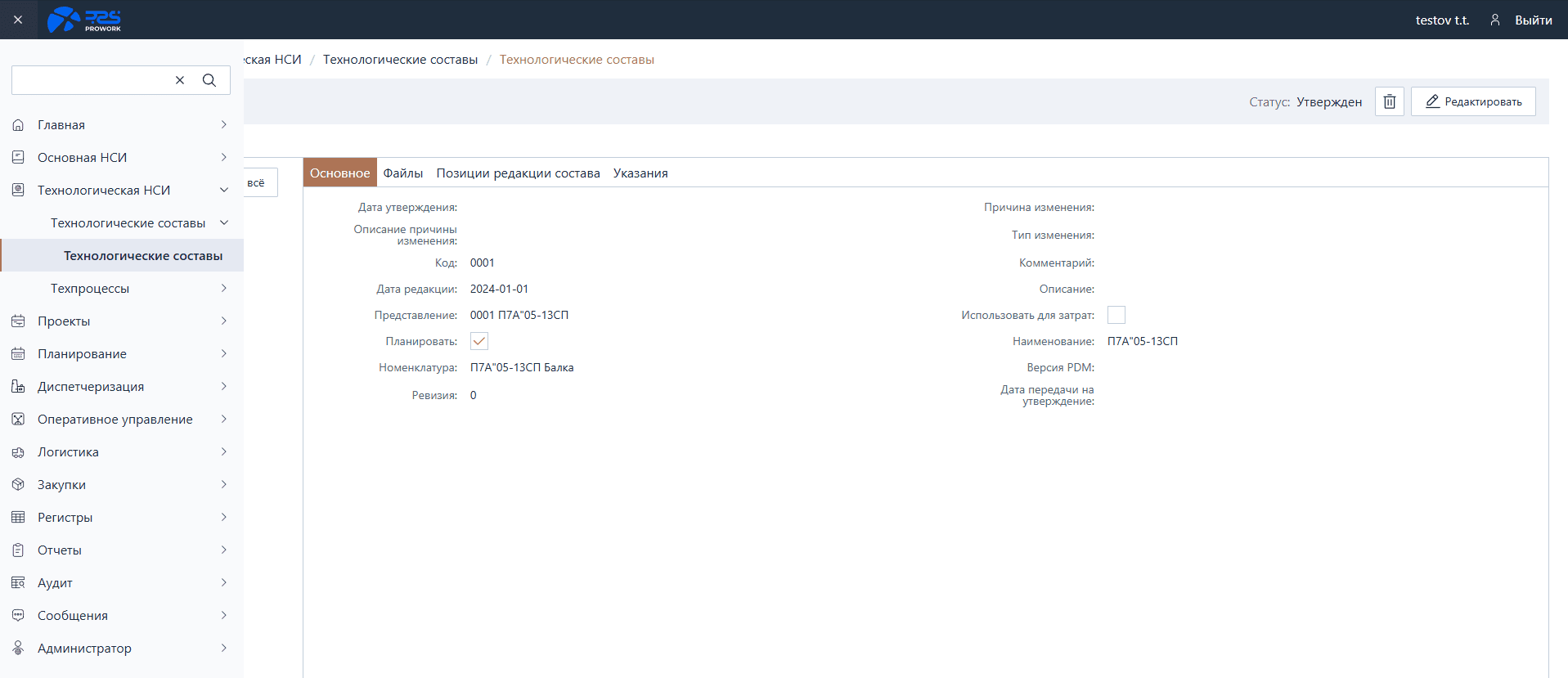Open the Указания tab
Viewport: 1568px width, 678px height.
pyautogui.click(x=640, y=173)
